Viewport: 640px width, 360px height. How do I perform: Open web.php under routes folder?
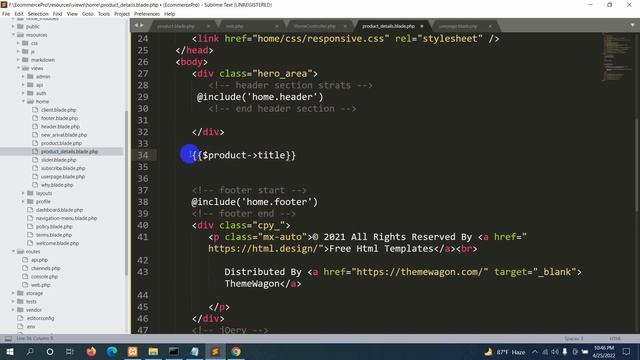tap(40, 285)
